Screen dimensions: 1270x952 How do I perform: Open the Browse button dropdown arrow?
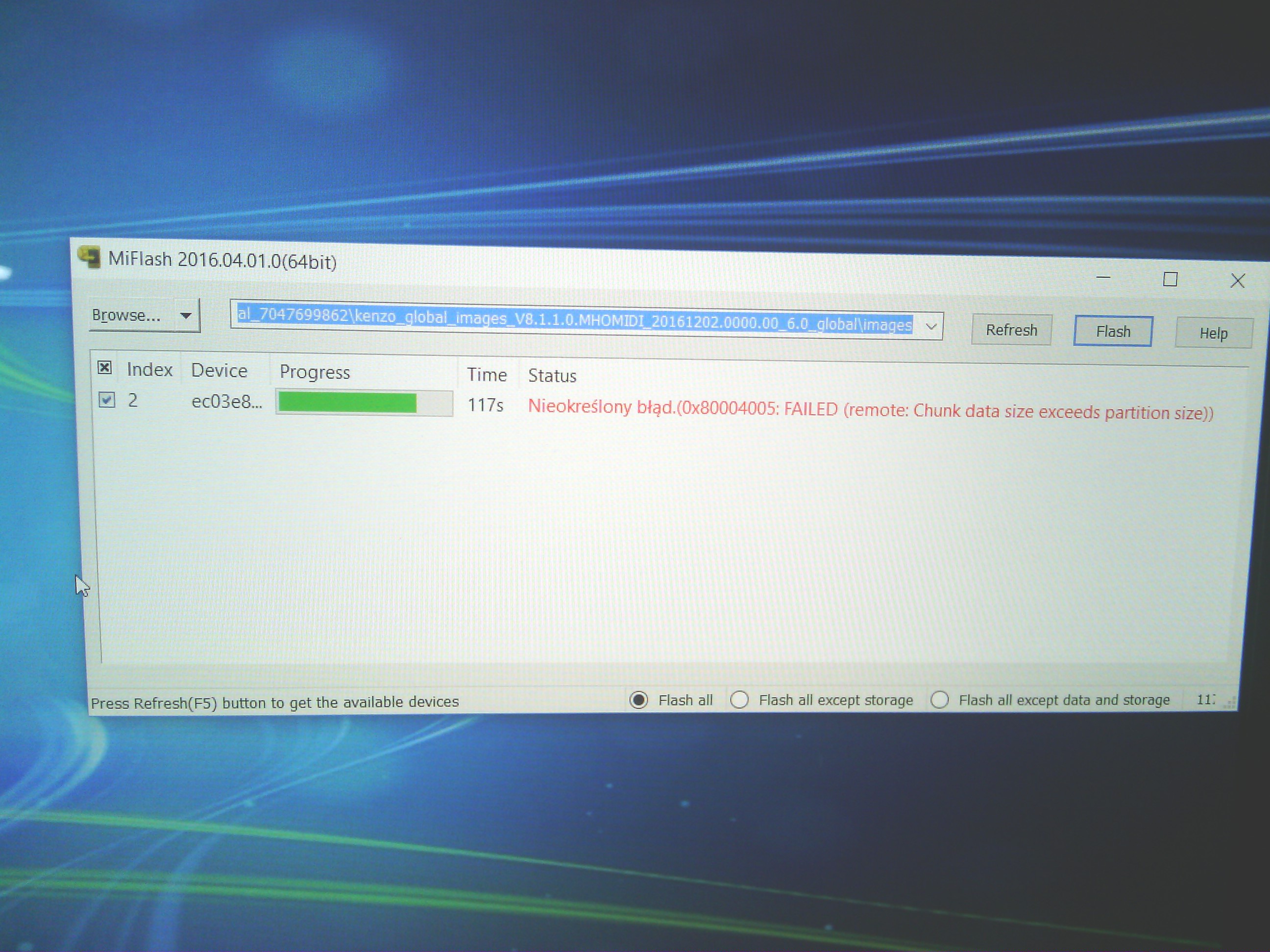pos(185,315)
